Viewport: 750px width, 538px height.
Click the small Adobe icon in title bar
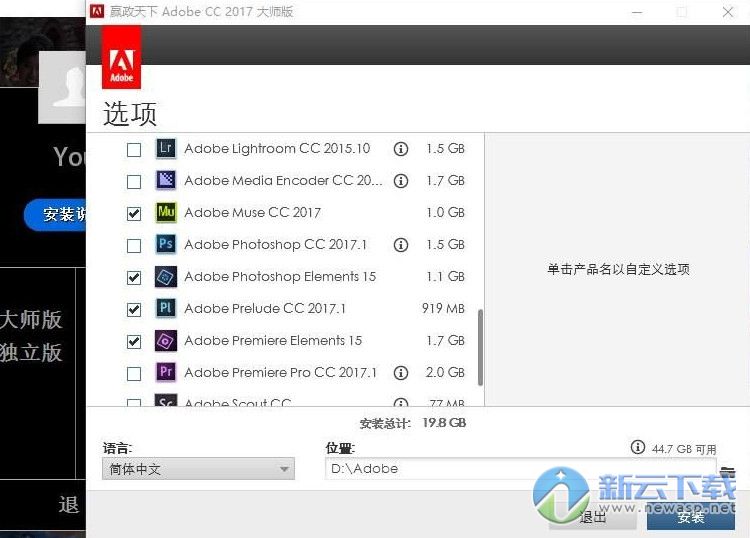coord(97,11)
